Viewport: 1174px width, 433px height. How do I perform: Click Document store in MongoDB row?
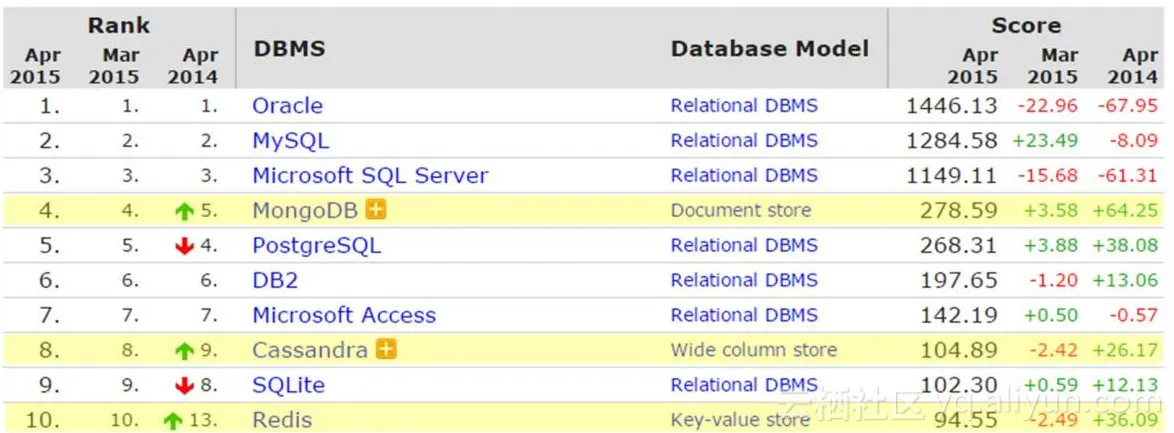740,211
